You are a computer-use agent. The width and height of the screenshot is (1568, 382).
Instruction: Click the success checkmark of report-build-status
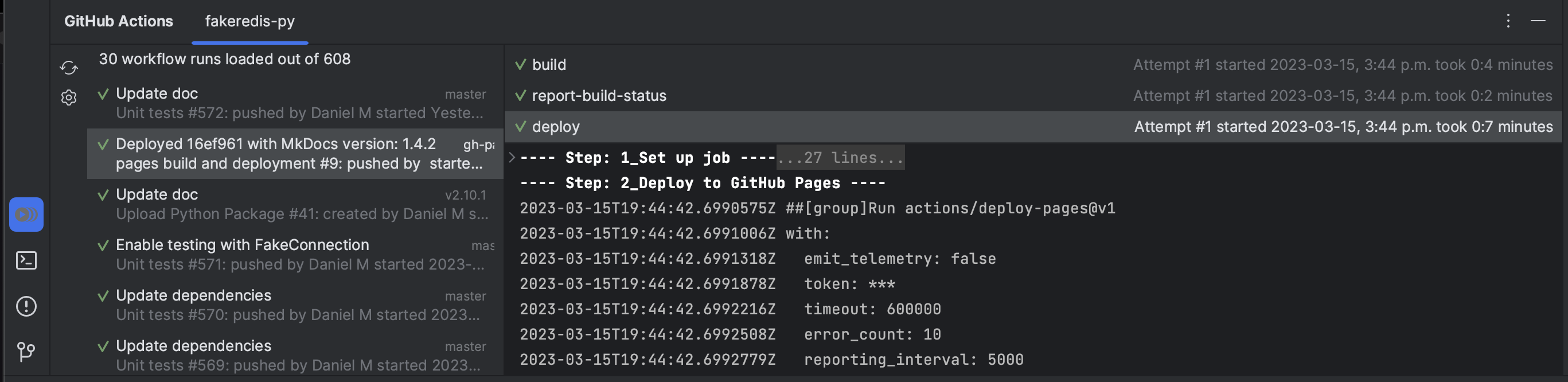(x=520, y=95)
